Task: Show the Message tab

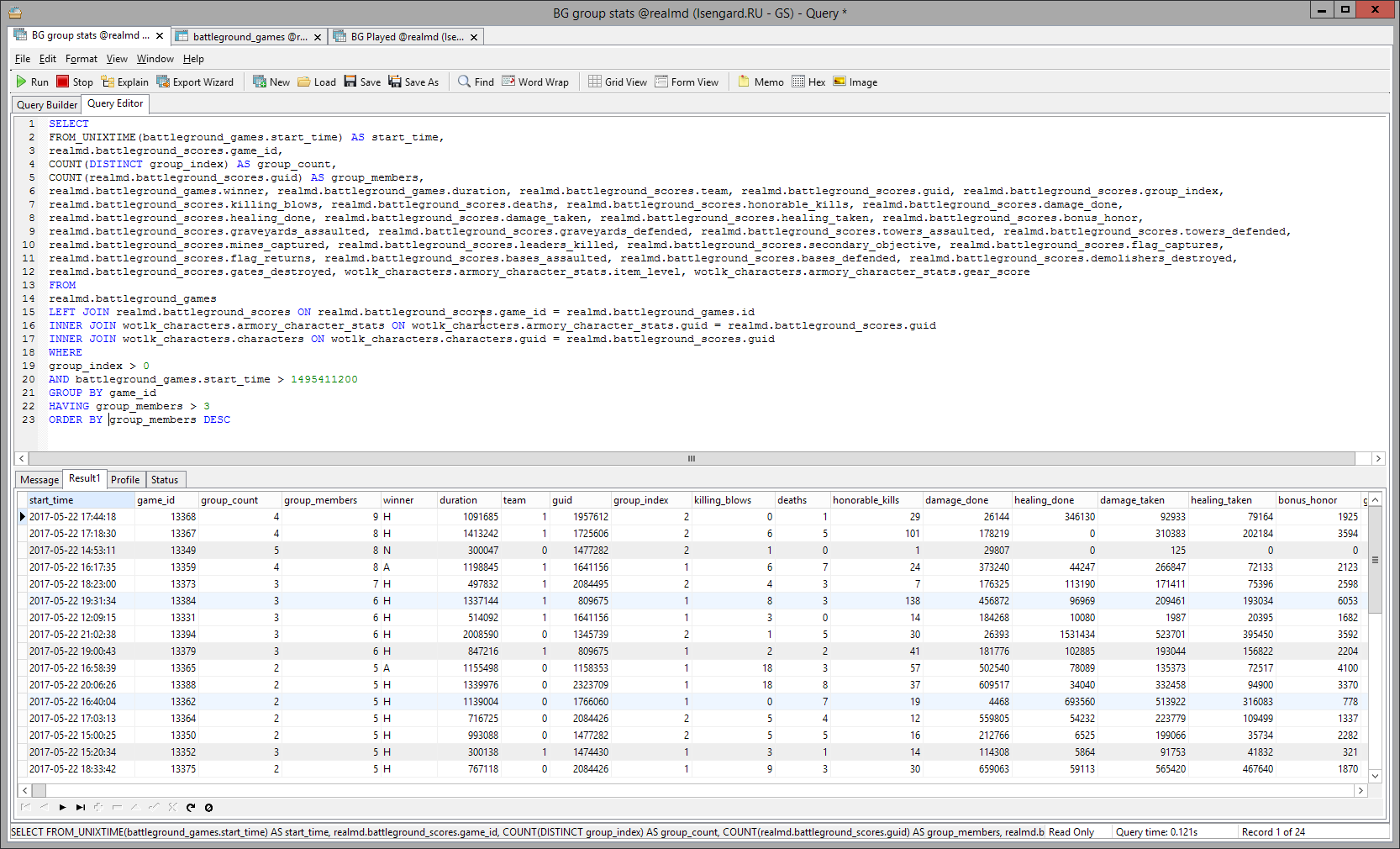Action: point(39,479)
